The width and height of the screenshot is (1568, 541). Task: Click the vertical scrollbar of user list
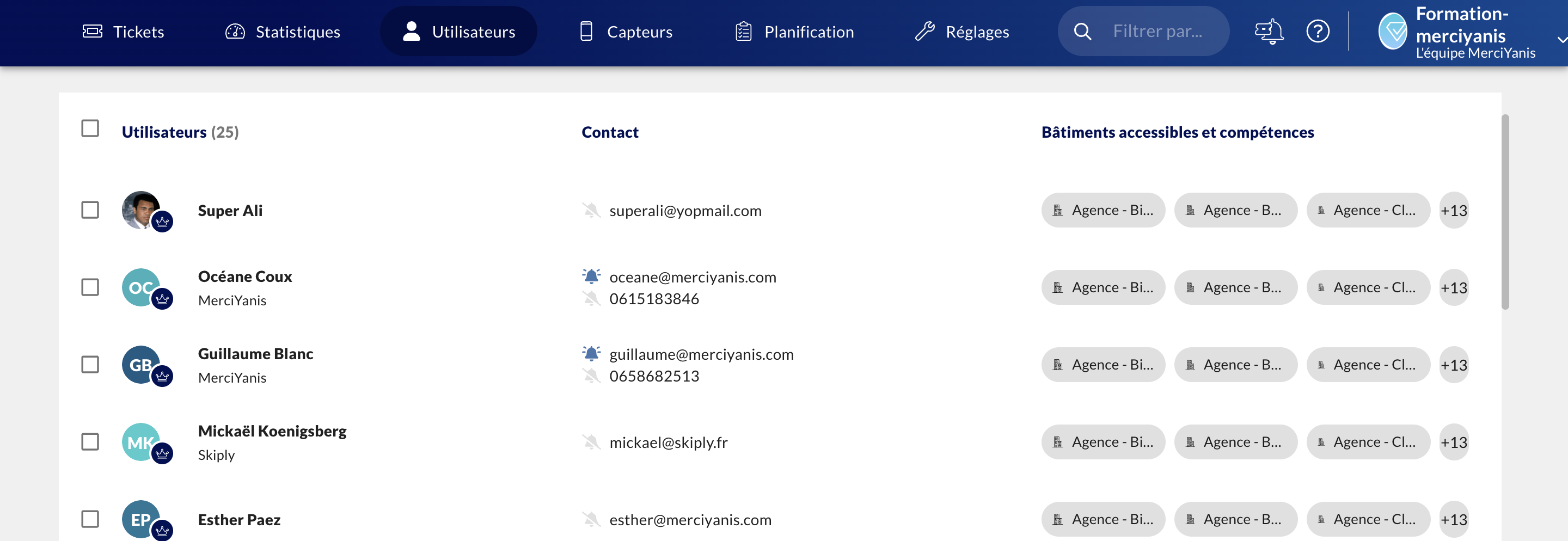1505,213
